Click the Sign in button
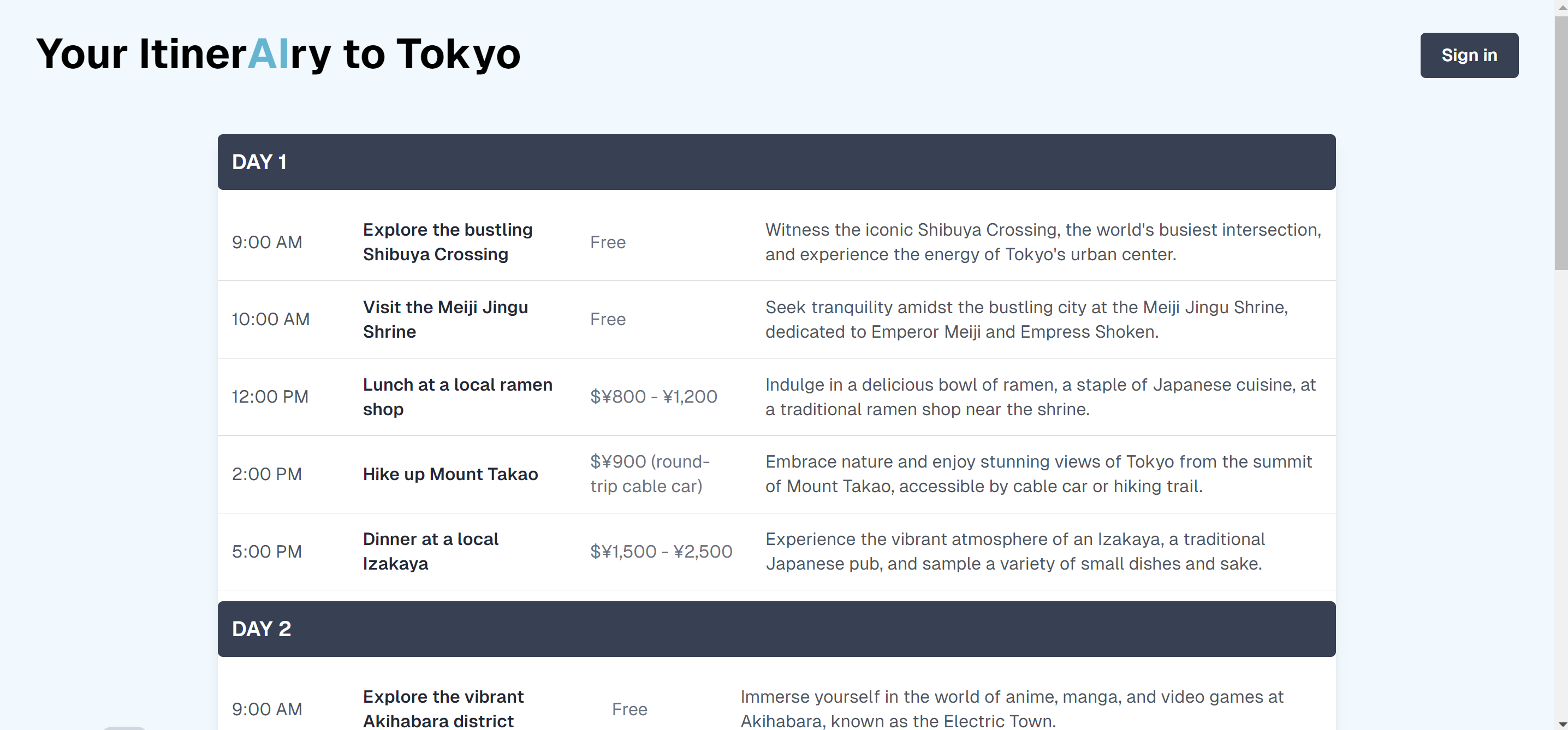Viewport: 1568px width, 730px height. (1468, 55)
